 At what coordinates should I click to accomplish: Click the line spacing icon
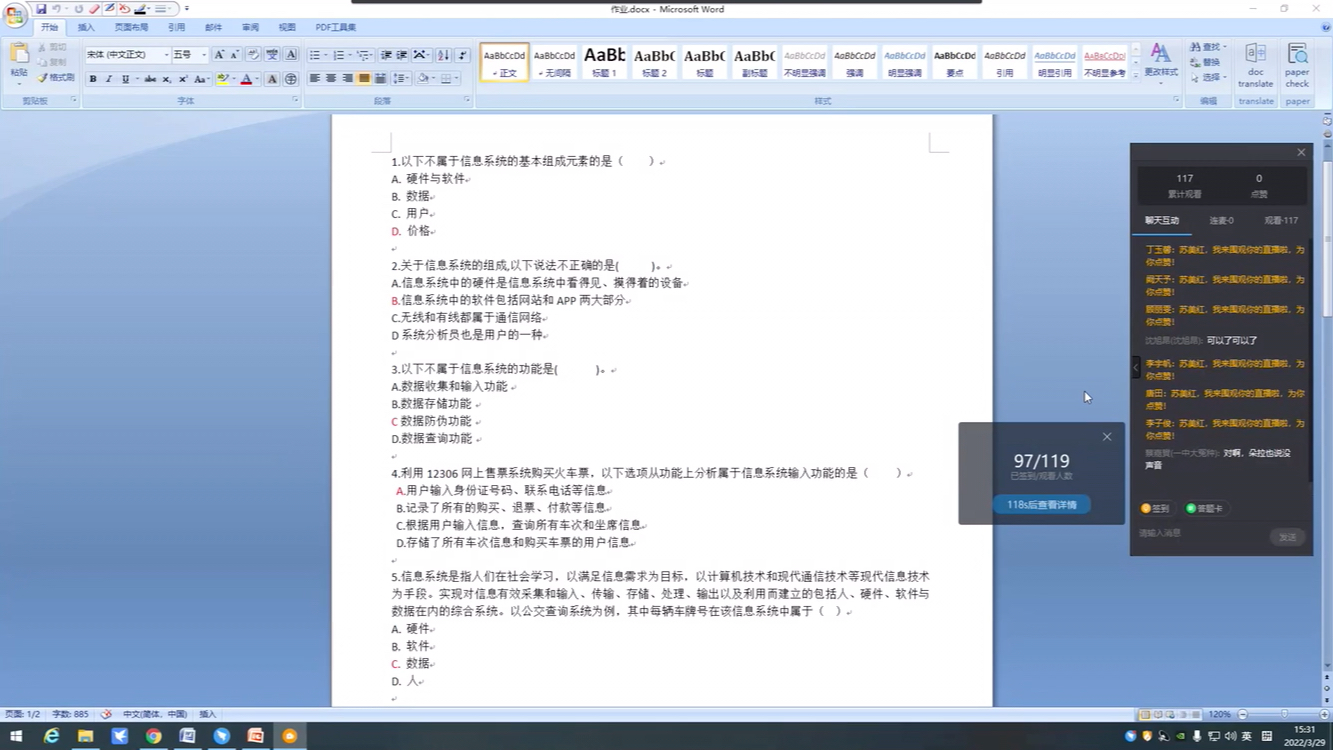pos(401,78)
